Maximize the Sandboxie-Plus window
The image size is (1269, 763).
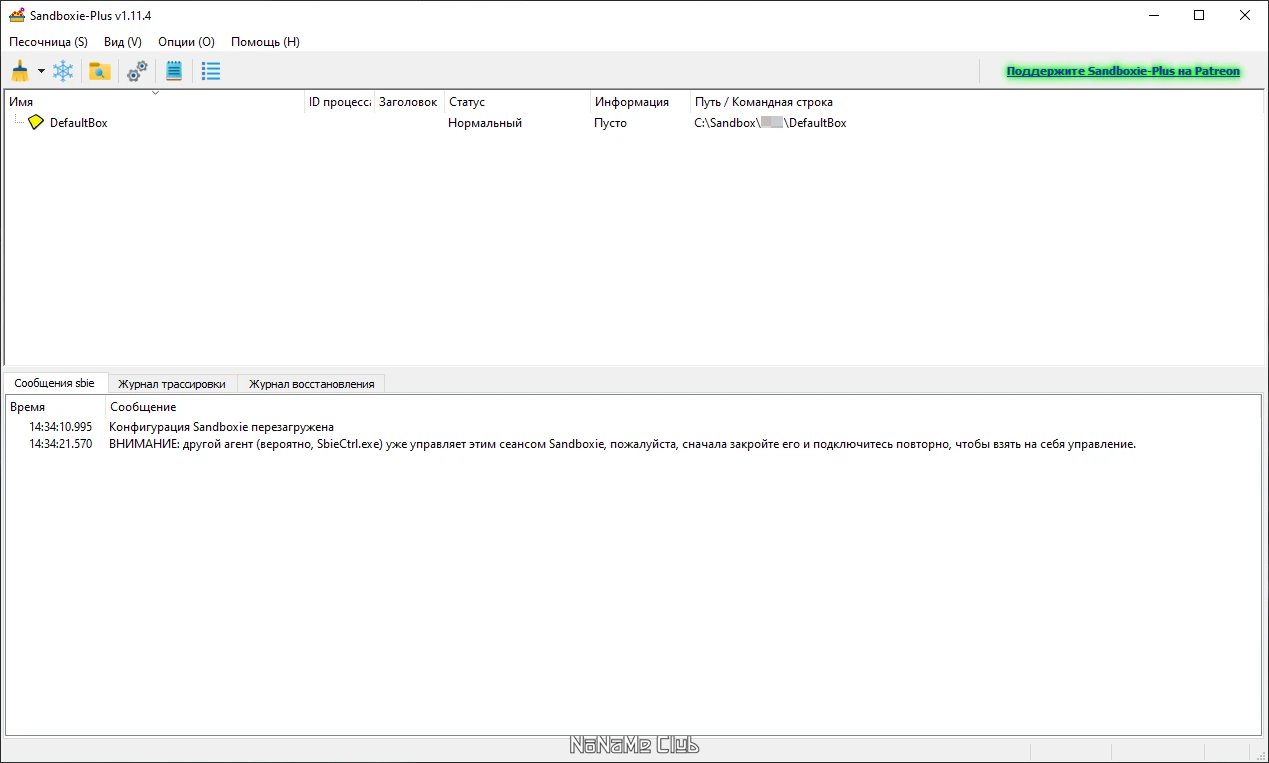point(1199,15)
